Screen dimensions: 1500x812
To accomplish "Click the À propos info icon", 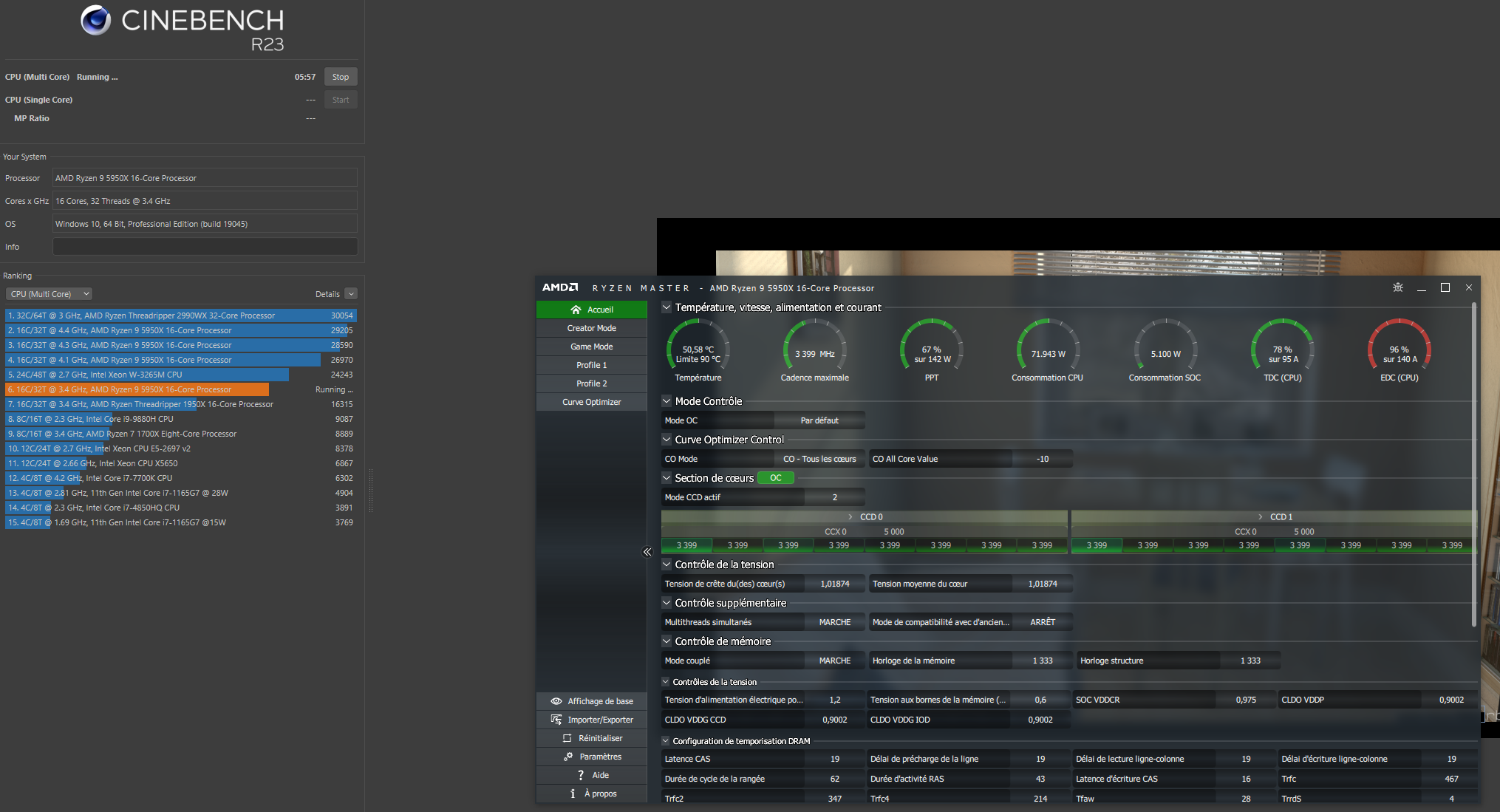I will click(573, 794).
